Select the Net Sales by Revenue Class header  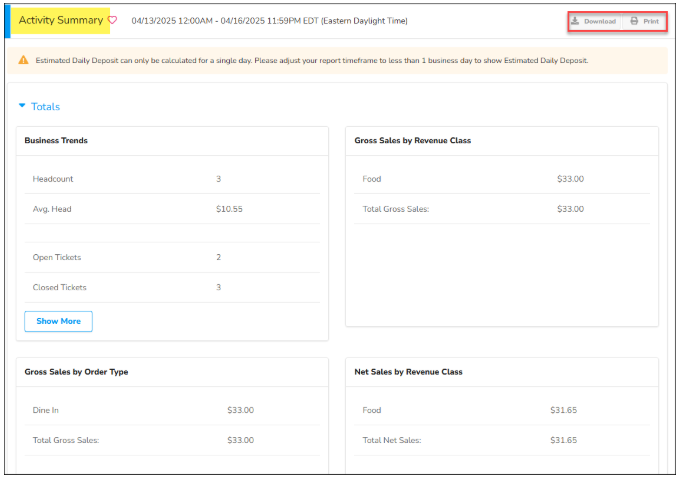click(x=408, y=372)
